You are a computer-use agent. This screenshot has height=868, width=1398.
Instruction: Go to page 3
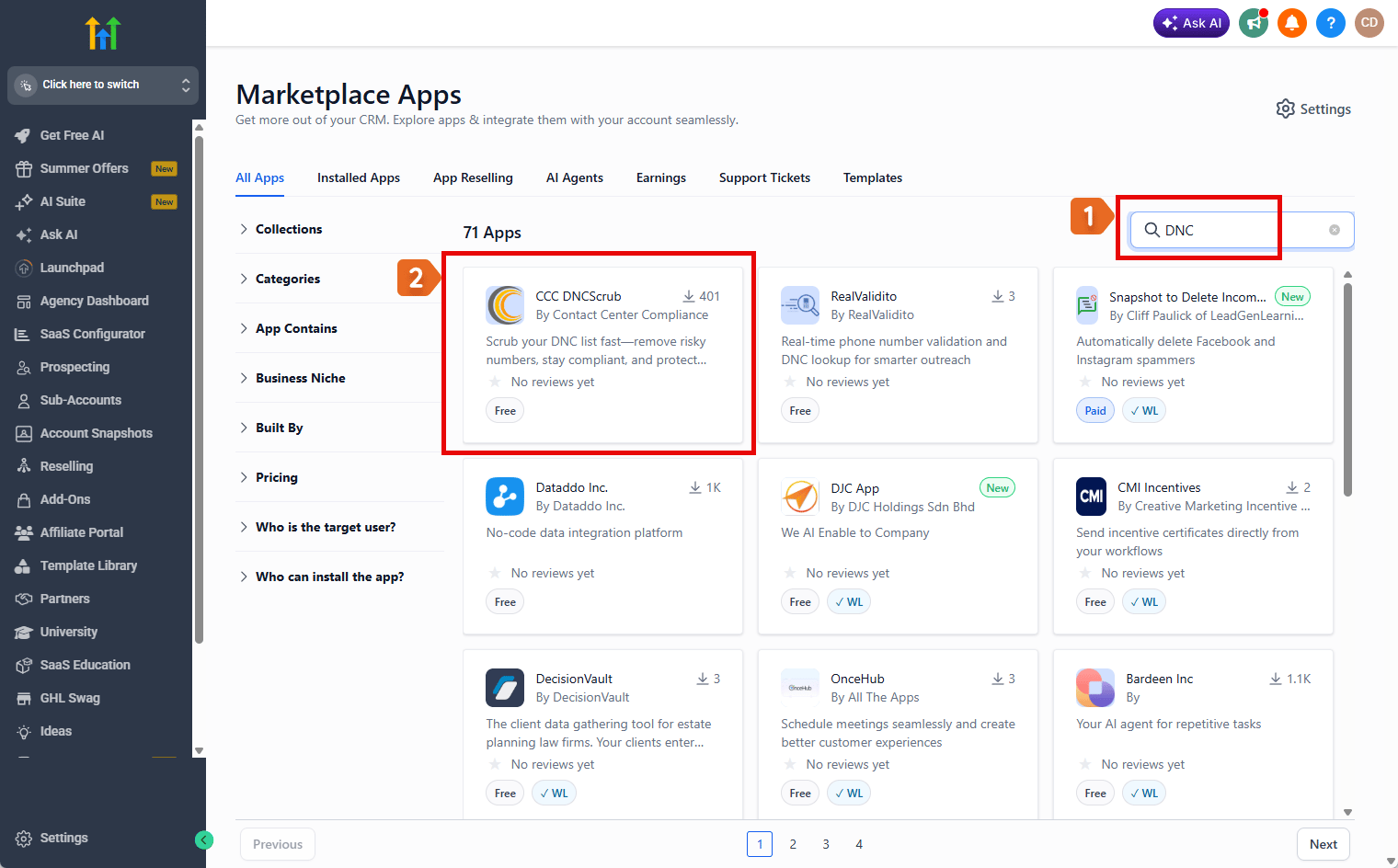tap(826, 844)
